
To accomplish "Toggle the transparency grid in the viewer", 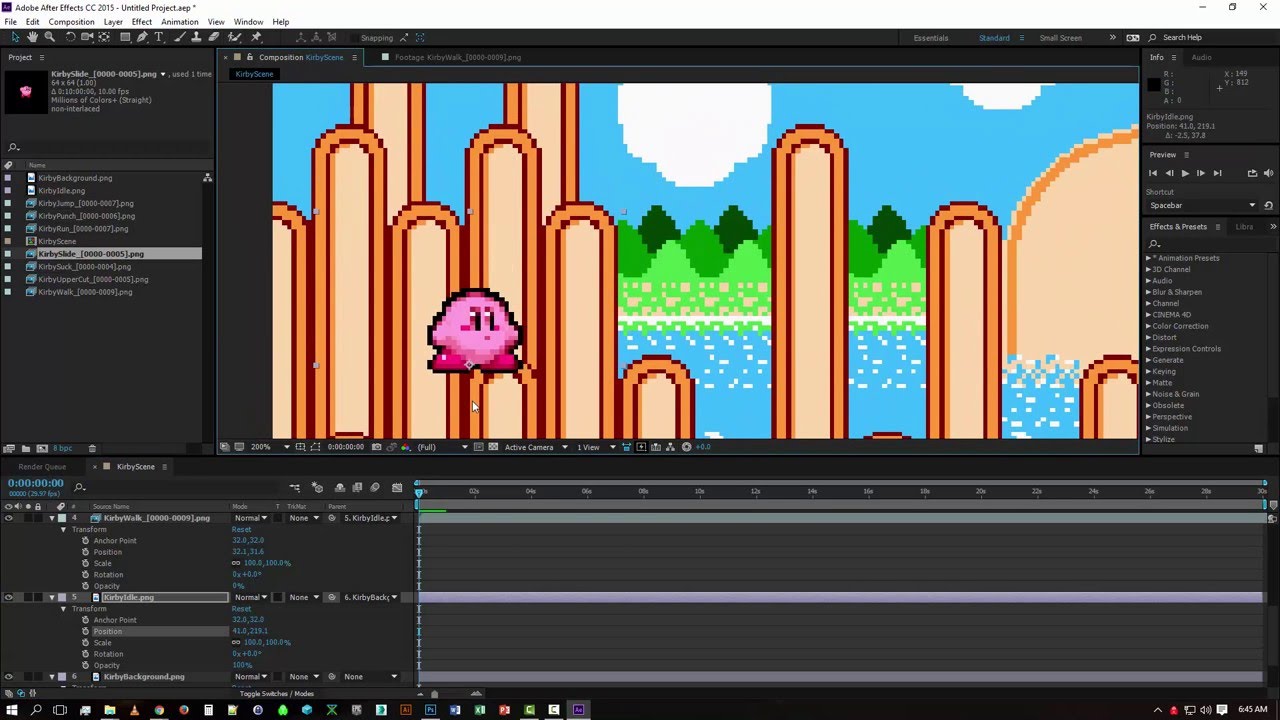I will (x=495, y=447).
